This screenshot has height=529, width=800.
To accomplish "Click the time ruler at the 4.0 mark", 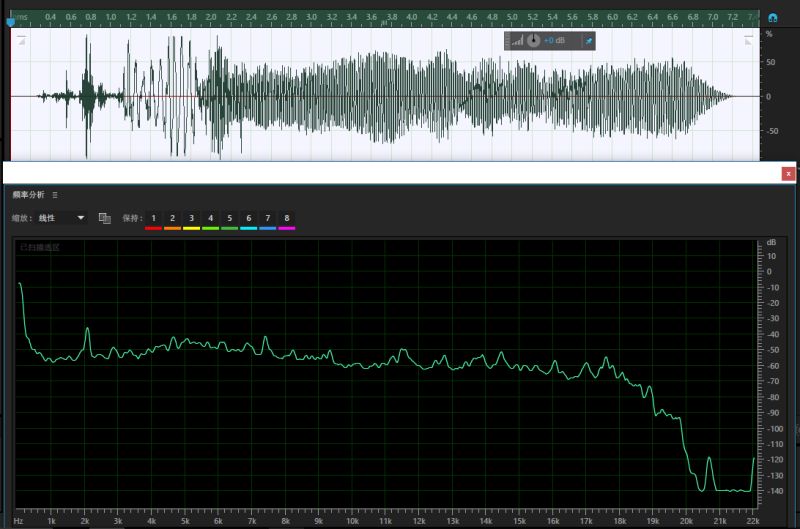I will point(412,17).
